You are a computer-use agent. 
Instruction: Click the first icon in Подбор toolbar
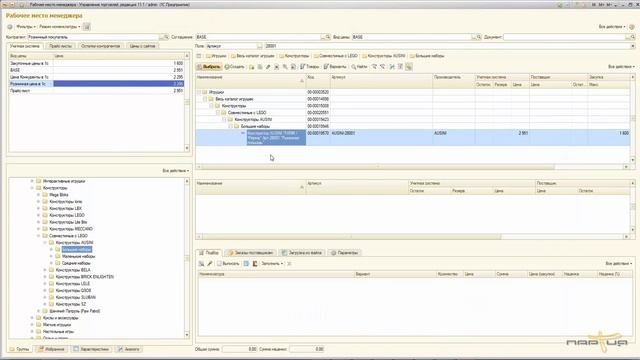point(201,264)
